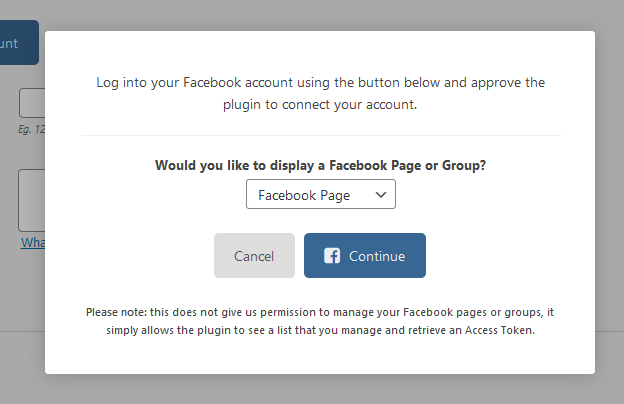The width and height of the screenshot is (624, 404).
Task: Focus the small input field behind the dialog
Action: [x=31, y=103]
